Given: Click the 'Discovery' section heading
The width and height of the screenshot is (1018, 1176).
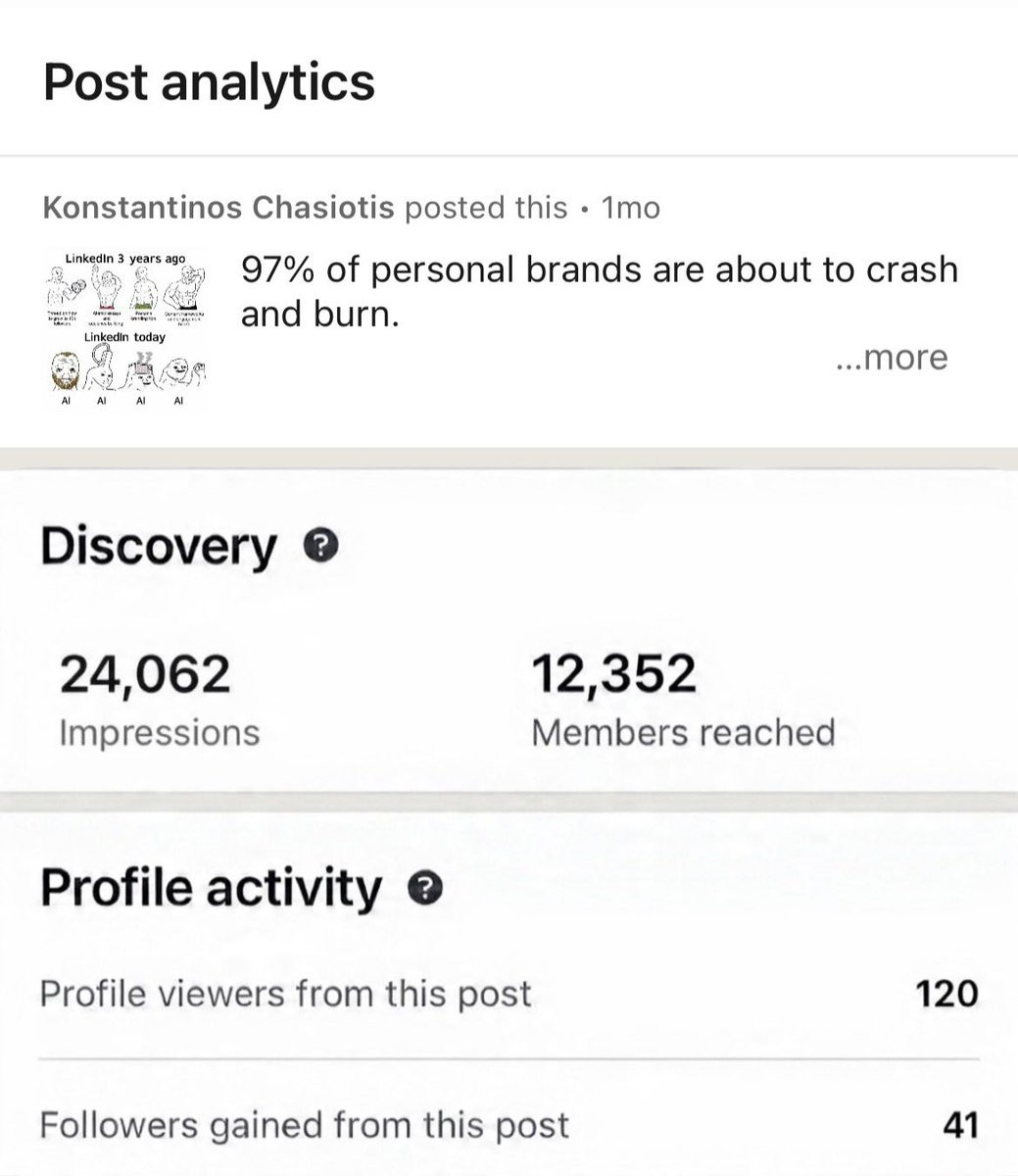Looking at the screenshot, I should click(x=159, y=546).
